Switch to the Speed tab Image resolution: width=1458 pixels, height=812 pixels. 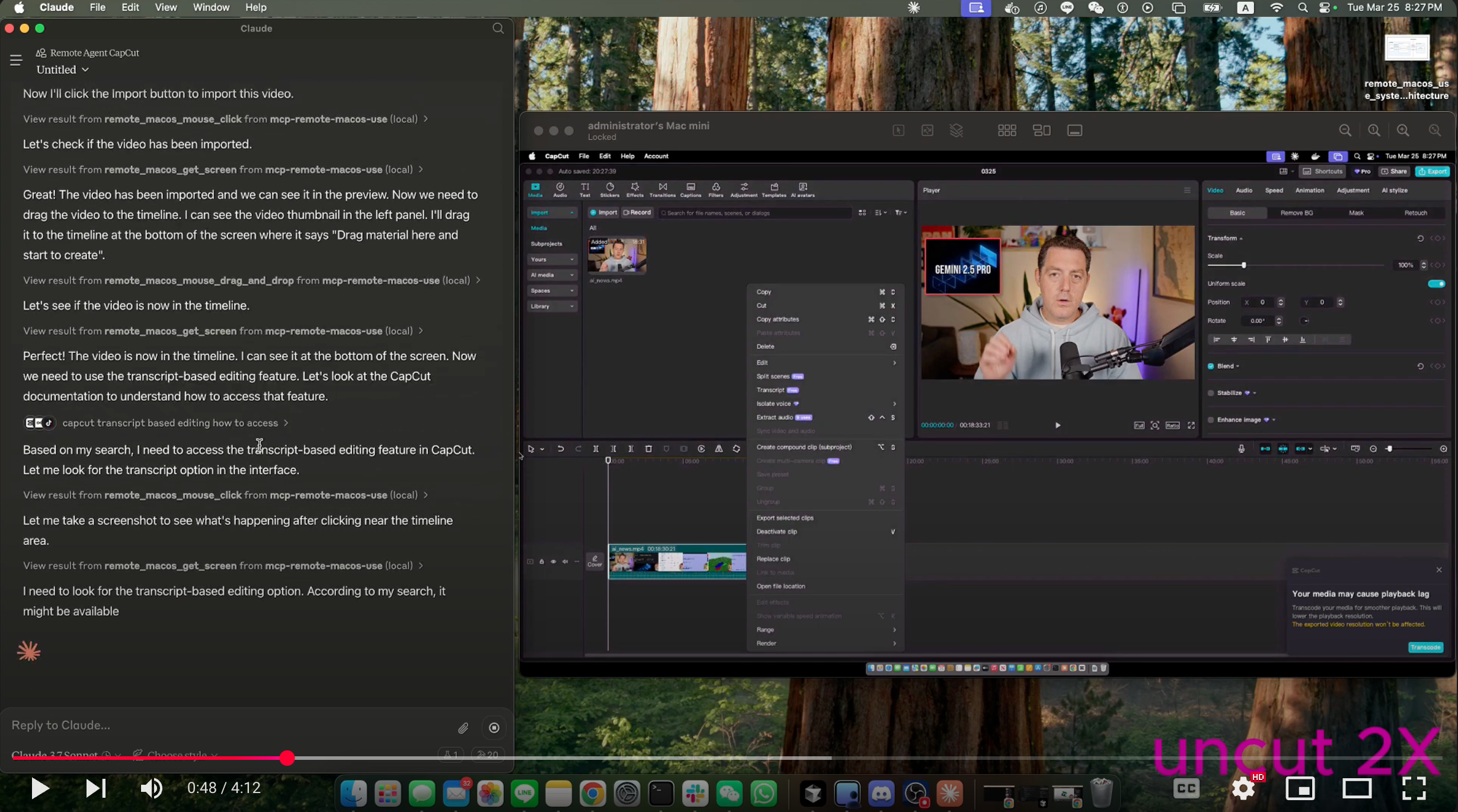[1274, 190]
